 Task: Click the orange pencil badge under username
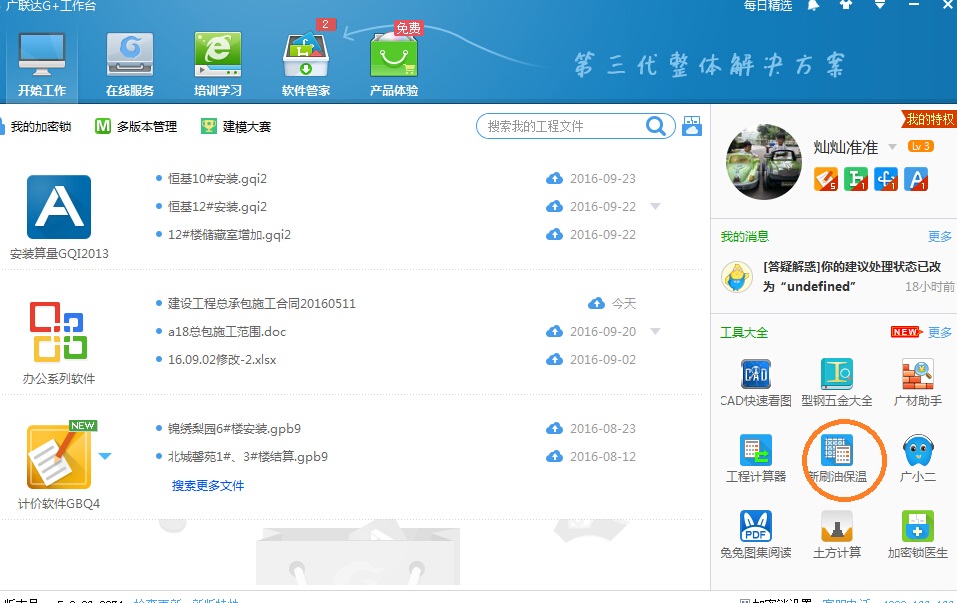(826, 179)
